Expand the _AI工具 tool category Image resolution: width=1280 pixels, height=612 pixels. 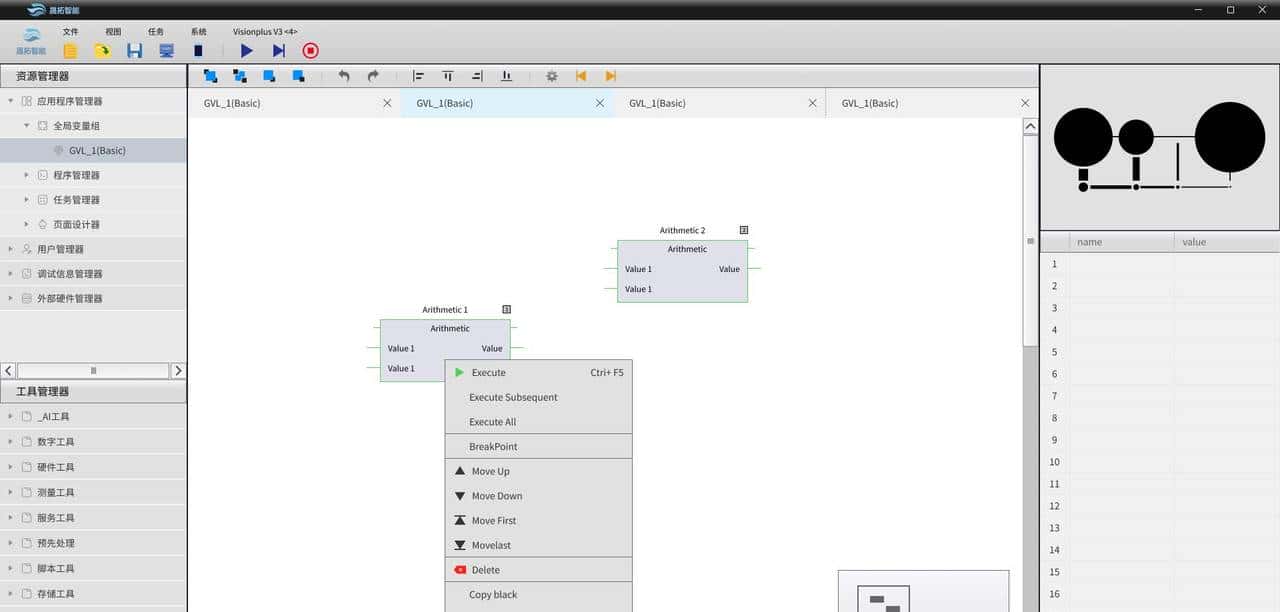pyautogui.click(x=11, y=416)
